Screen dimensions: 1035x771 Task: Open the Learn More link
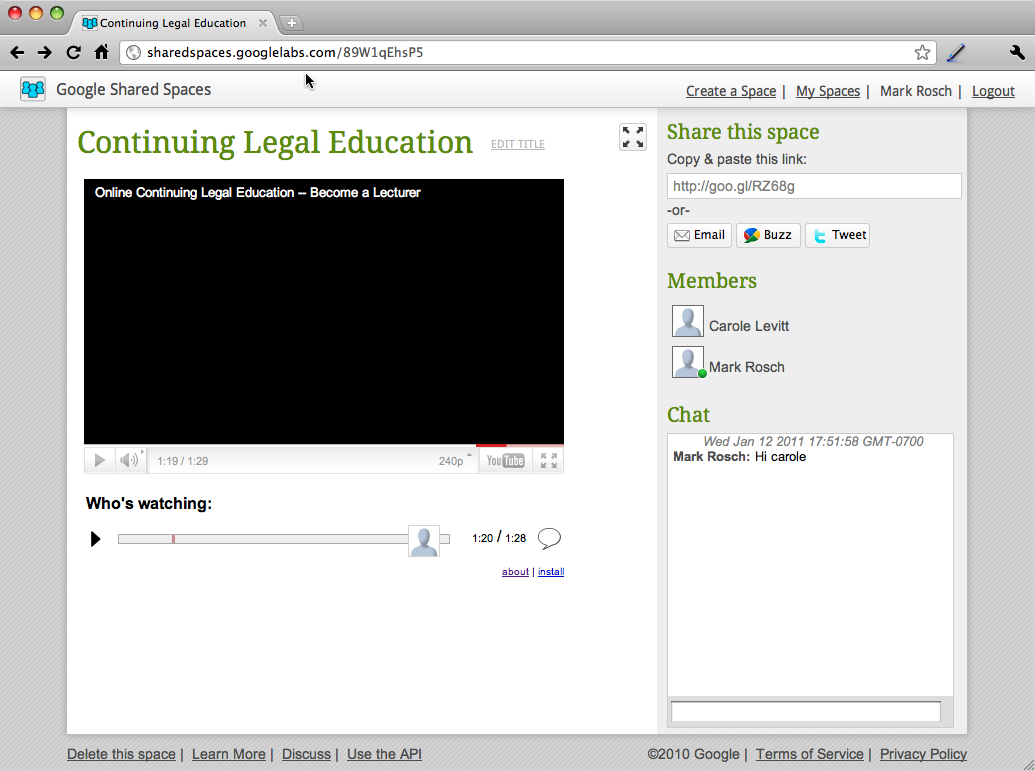point(228,754)
